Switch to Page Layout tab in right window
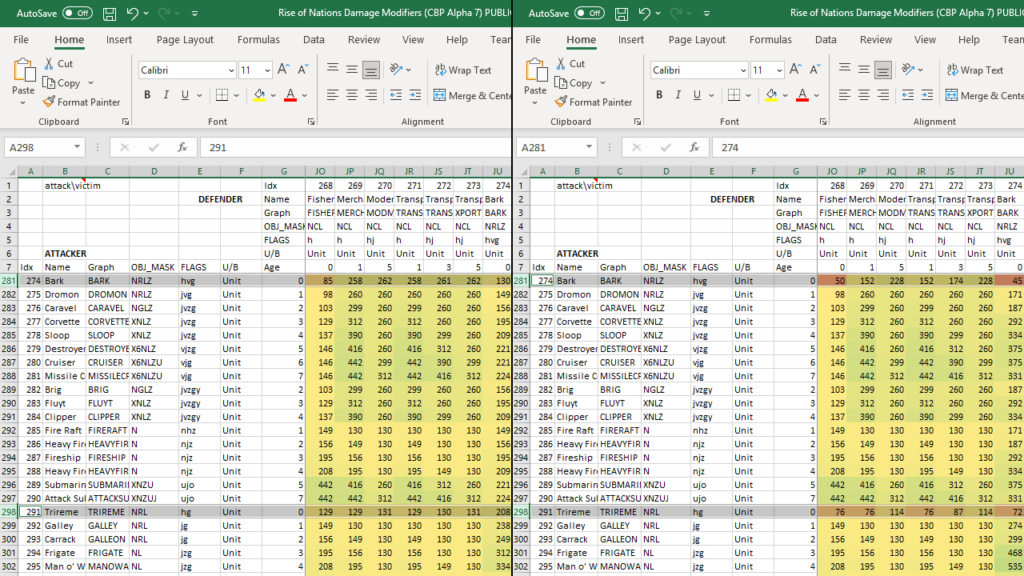The image size is (1024, 576). coord(697,40)
